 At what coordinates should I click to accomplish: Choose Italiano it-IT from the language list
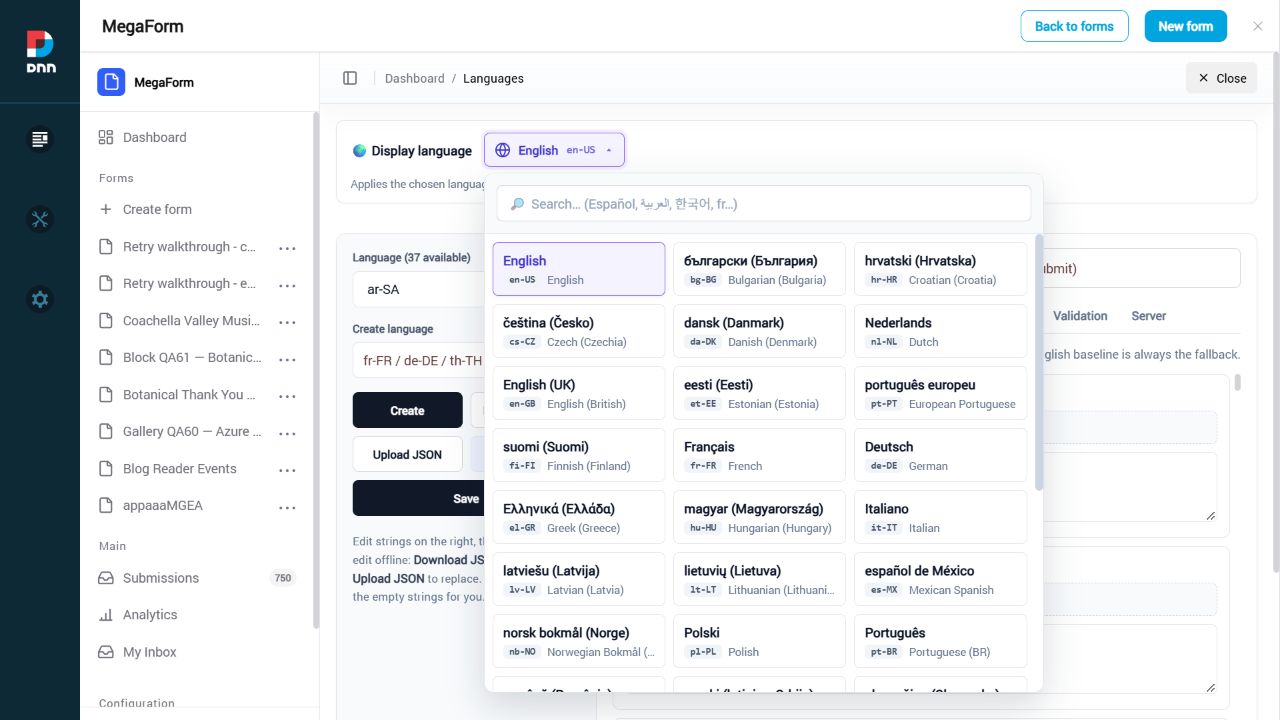pyautogui.click(x=940, y=517)
